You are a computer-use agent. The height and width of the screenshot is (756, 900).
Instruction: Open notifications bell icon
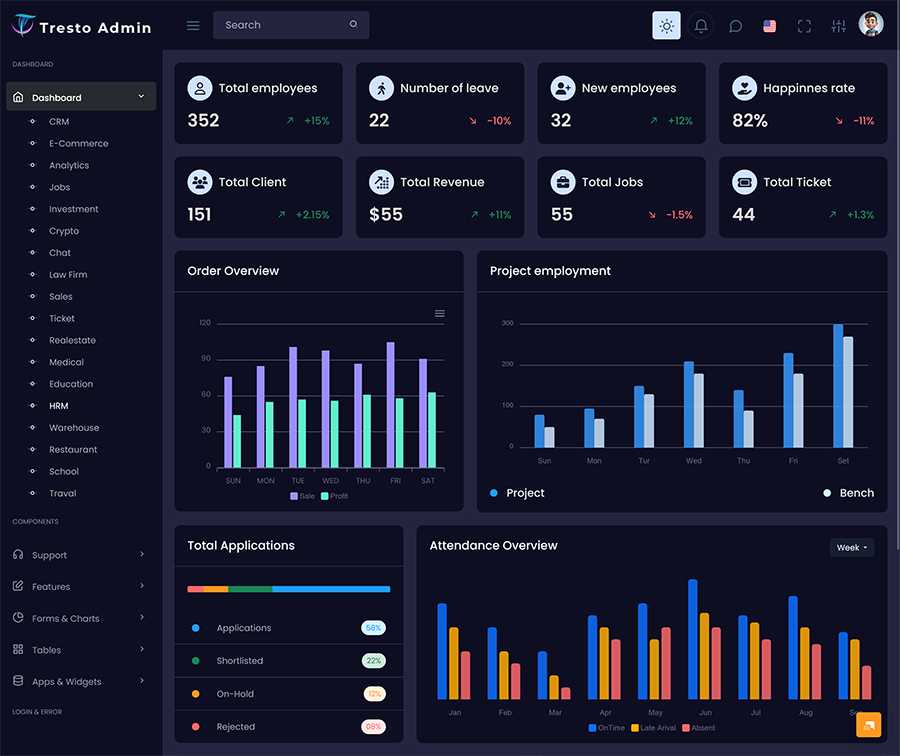701,26
